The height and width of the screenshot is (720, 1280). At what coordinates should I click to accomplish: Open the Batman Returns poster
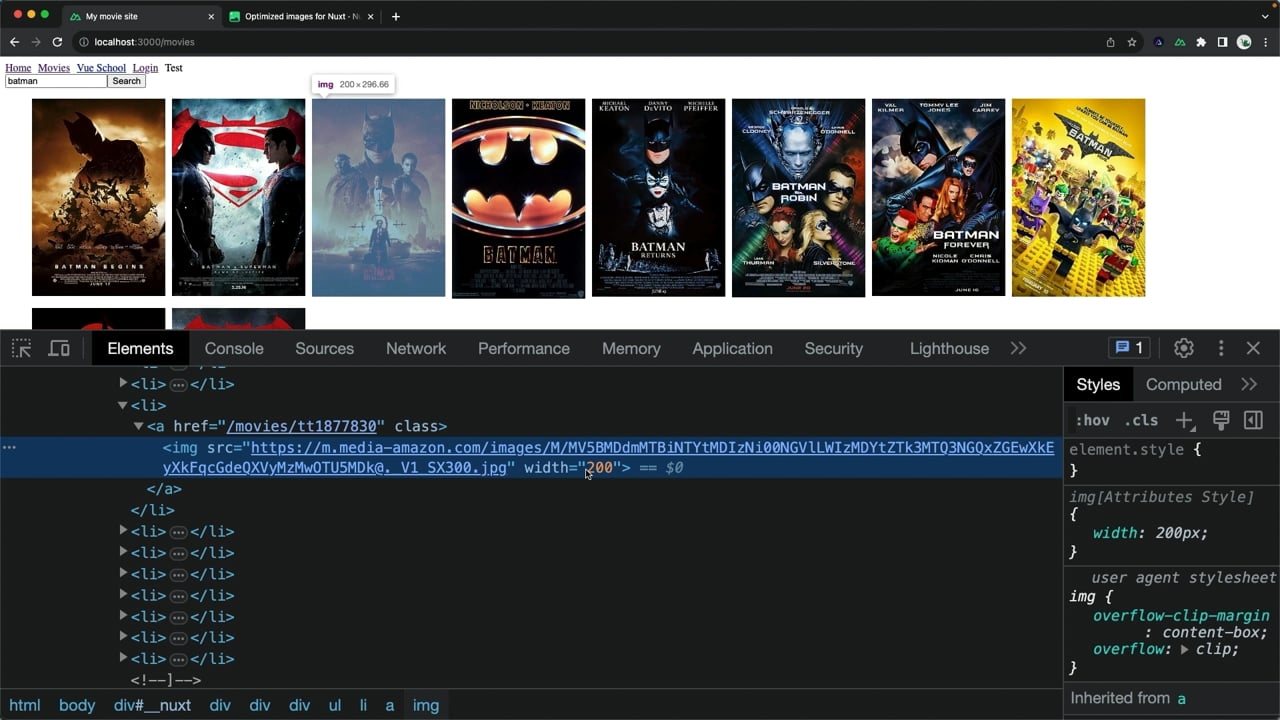[658, 197]
